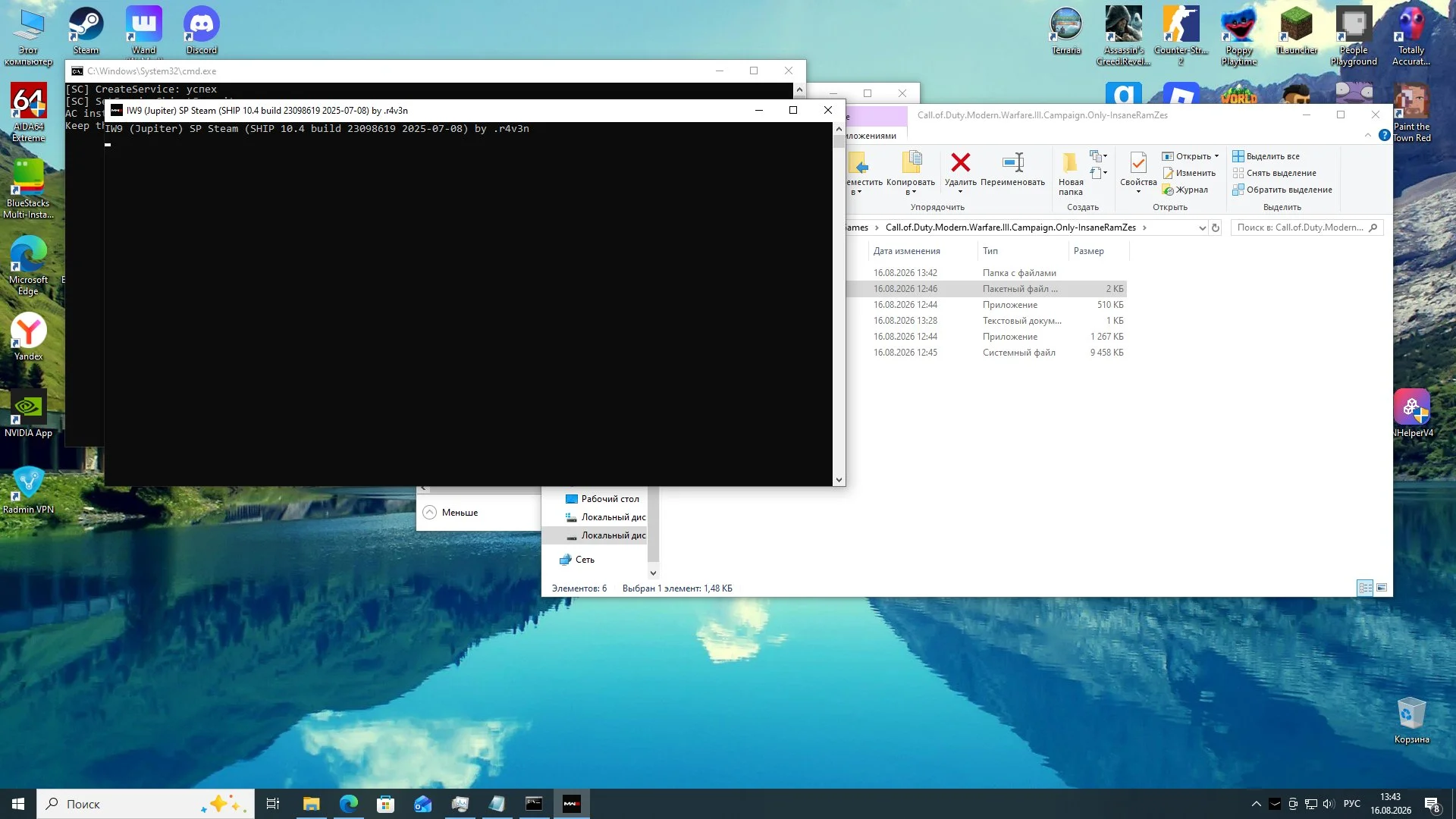Select the People Playground desktop icon
The width and height of the screenshot is (1456, 819).
[1354, 36]
